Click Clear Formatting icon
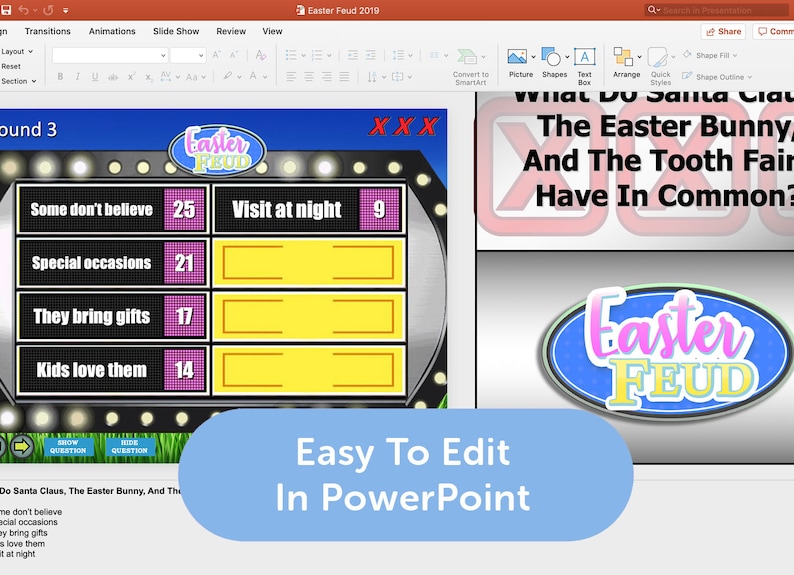This screenshot has width=794, height=575. [x=261, y=55]
